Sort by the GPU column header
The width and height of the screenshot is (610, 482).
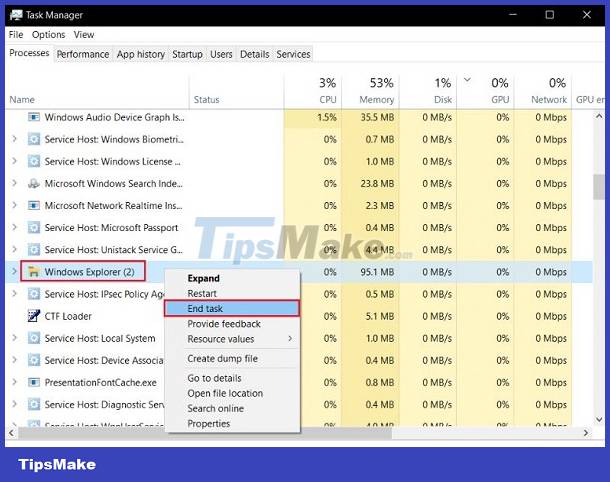[486, 92]
